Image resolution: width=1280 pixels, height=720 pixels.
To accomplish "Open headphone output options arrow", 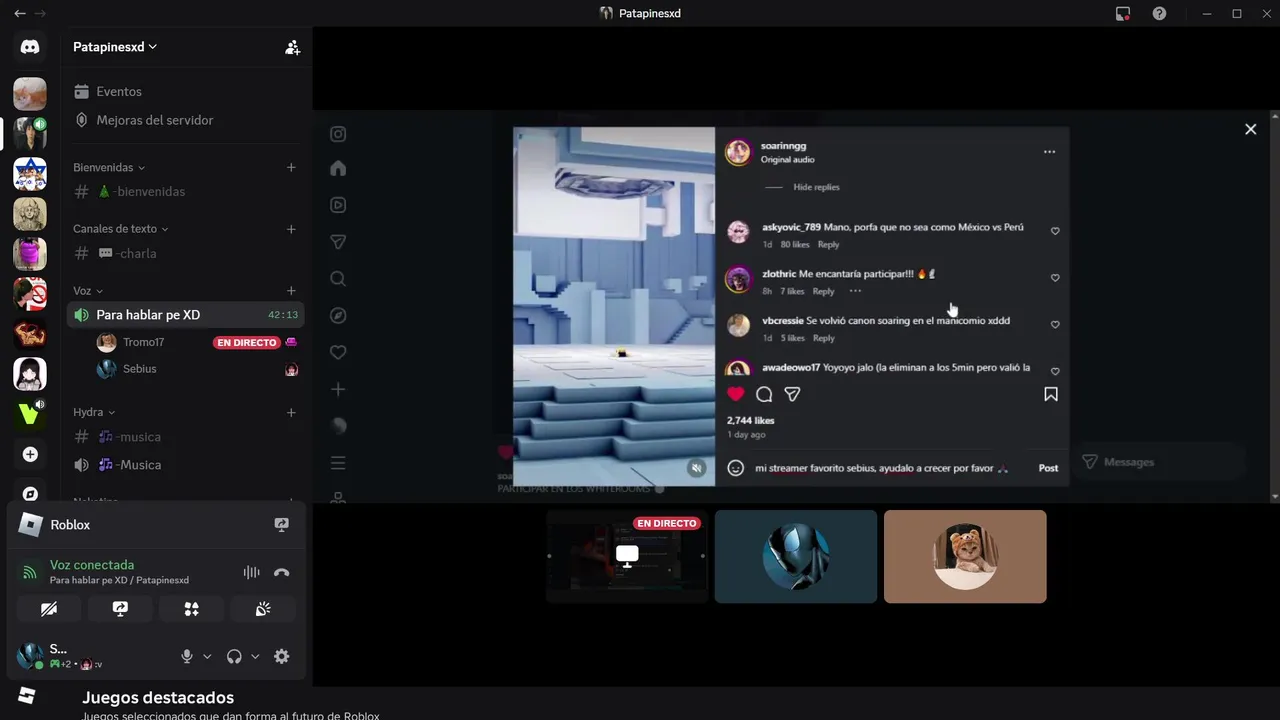I will coord(255,657).
